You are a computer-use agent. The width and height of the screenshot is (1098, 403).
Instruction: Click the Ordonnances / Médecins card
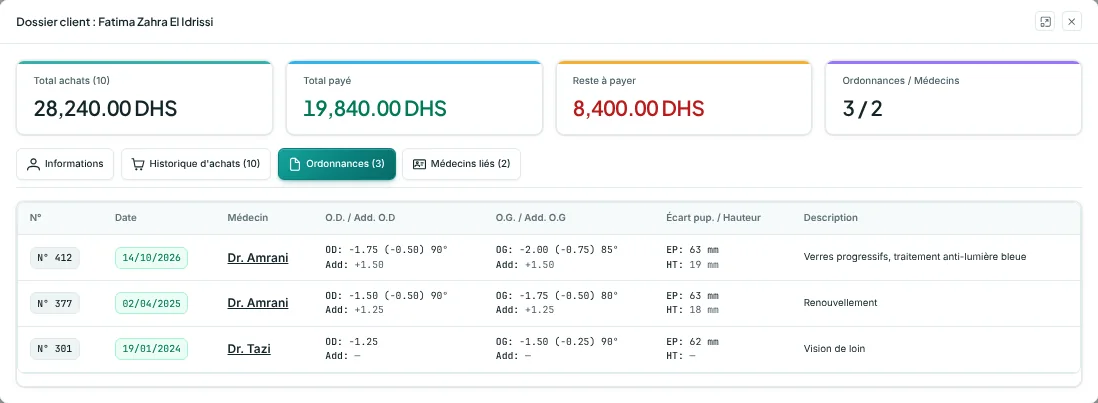tap(953, 97)
